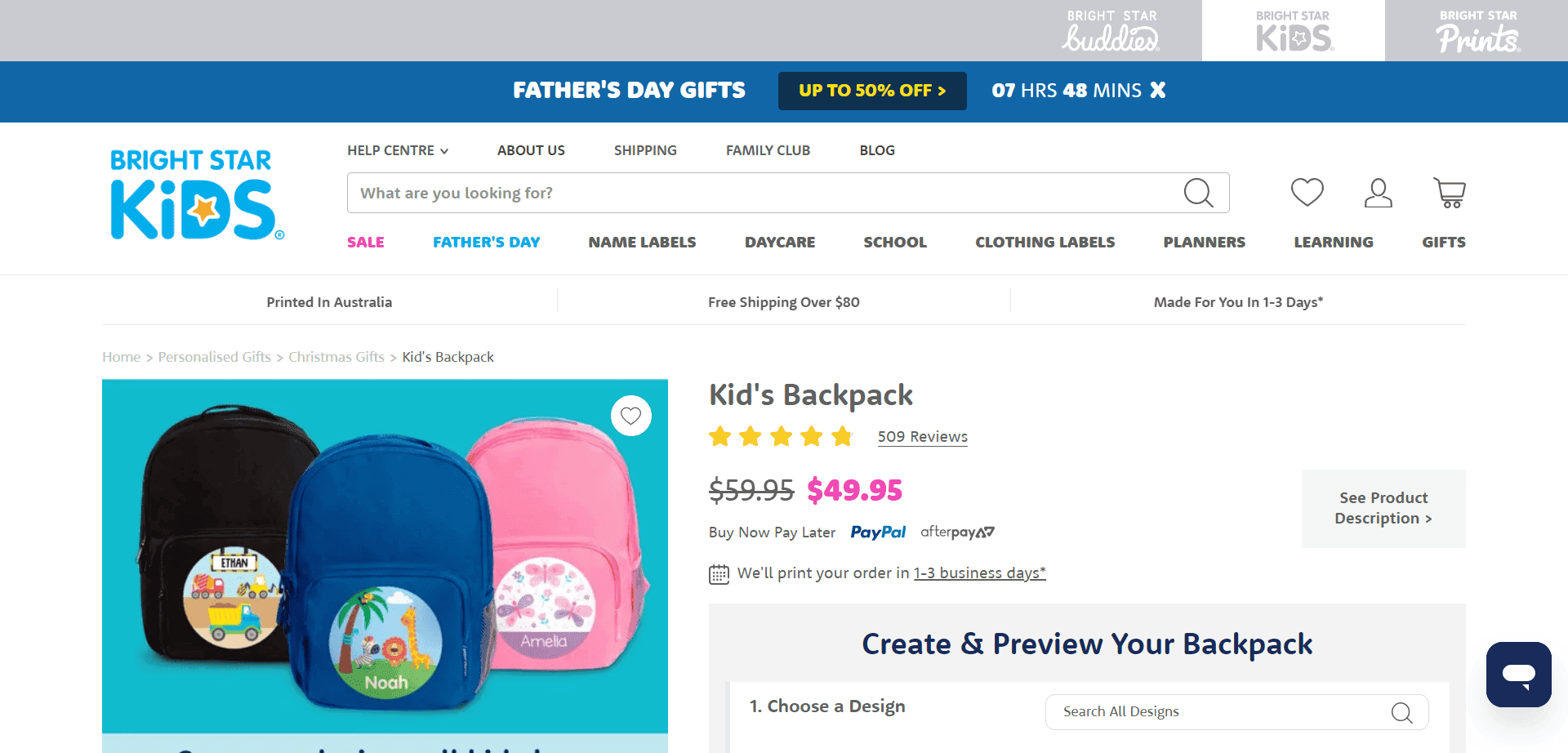Open the user account icon
1568x753 pixels.
(x=1379, y=193)
